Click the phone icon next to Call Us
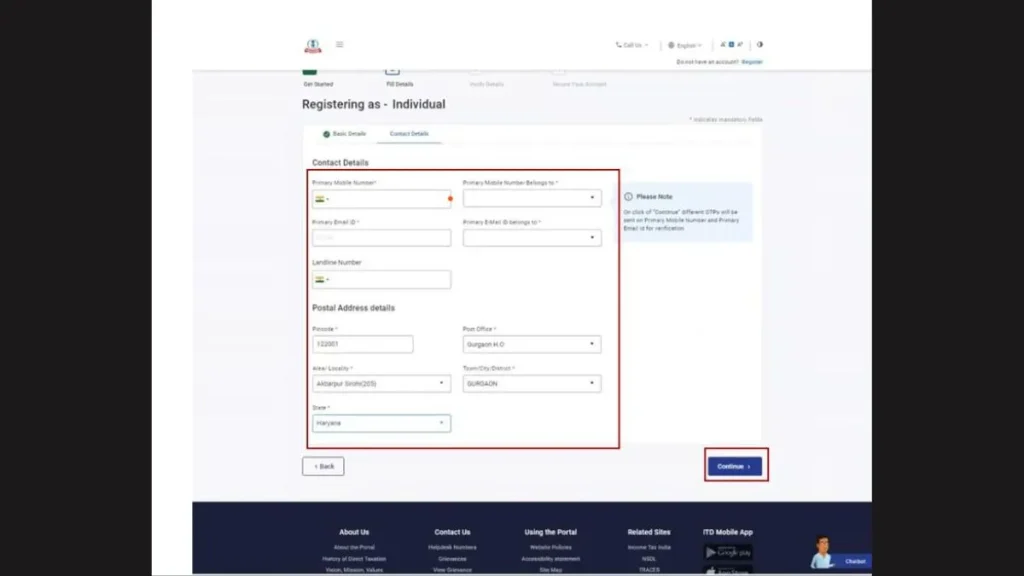This screenshot has height=576, width=1024. (617, 45)
